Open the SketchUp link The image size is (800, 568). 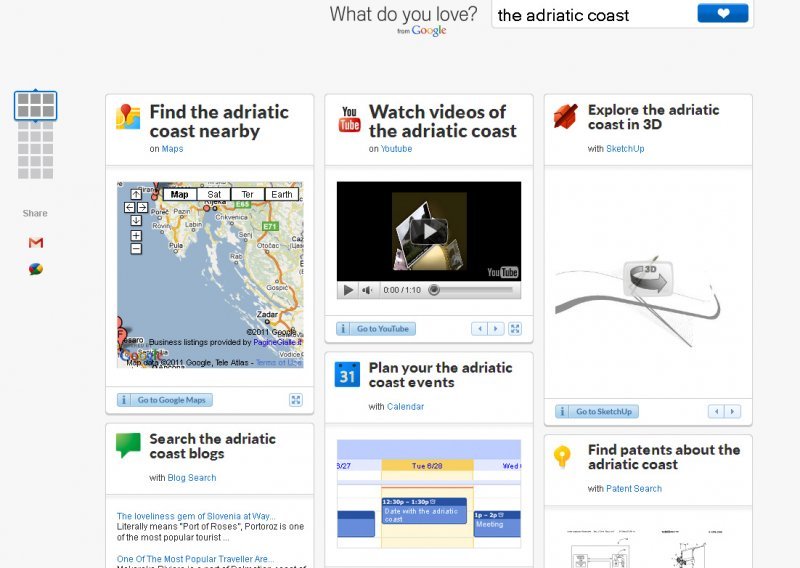click(x=625, y=149)
